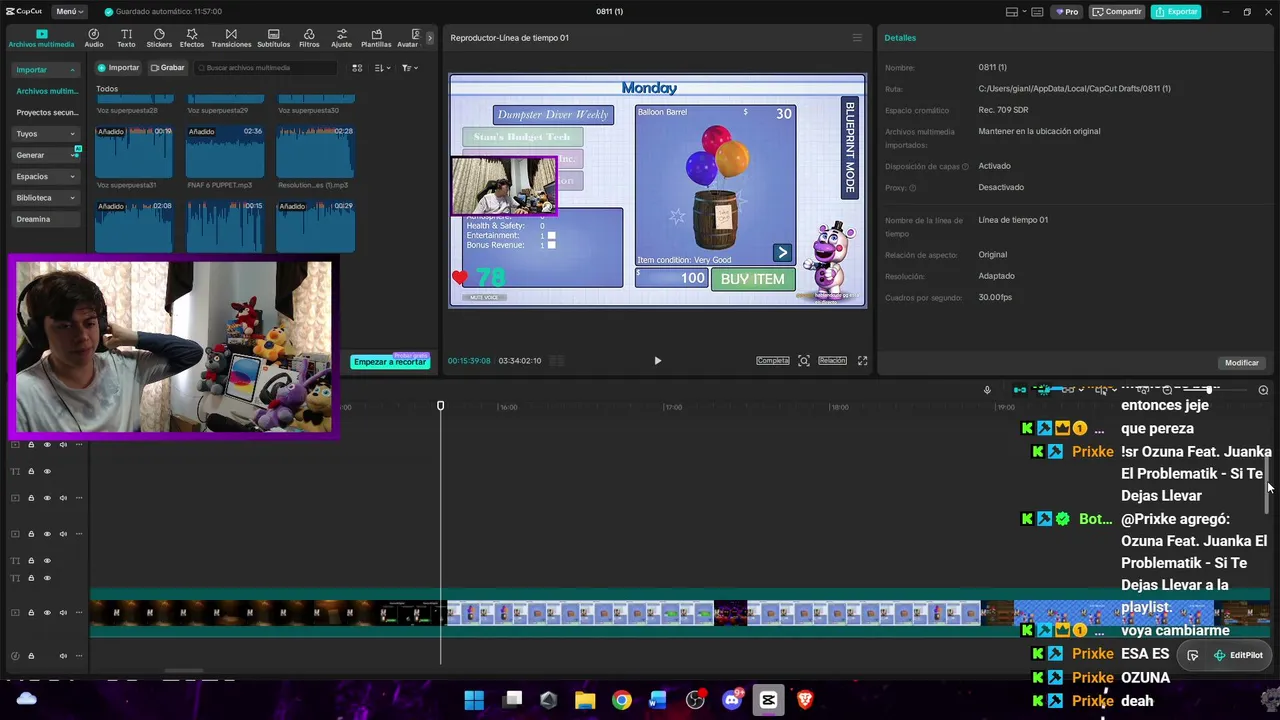Switch to the Texto tab
1280x720 pixels.
[x=126, y=38]
